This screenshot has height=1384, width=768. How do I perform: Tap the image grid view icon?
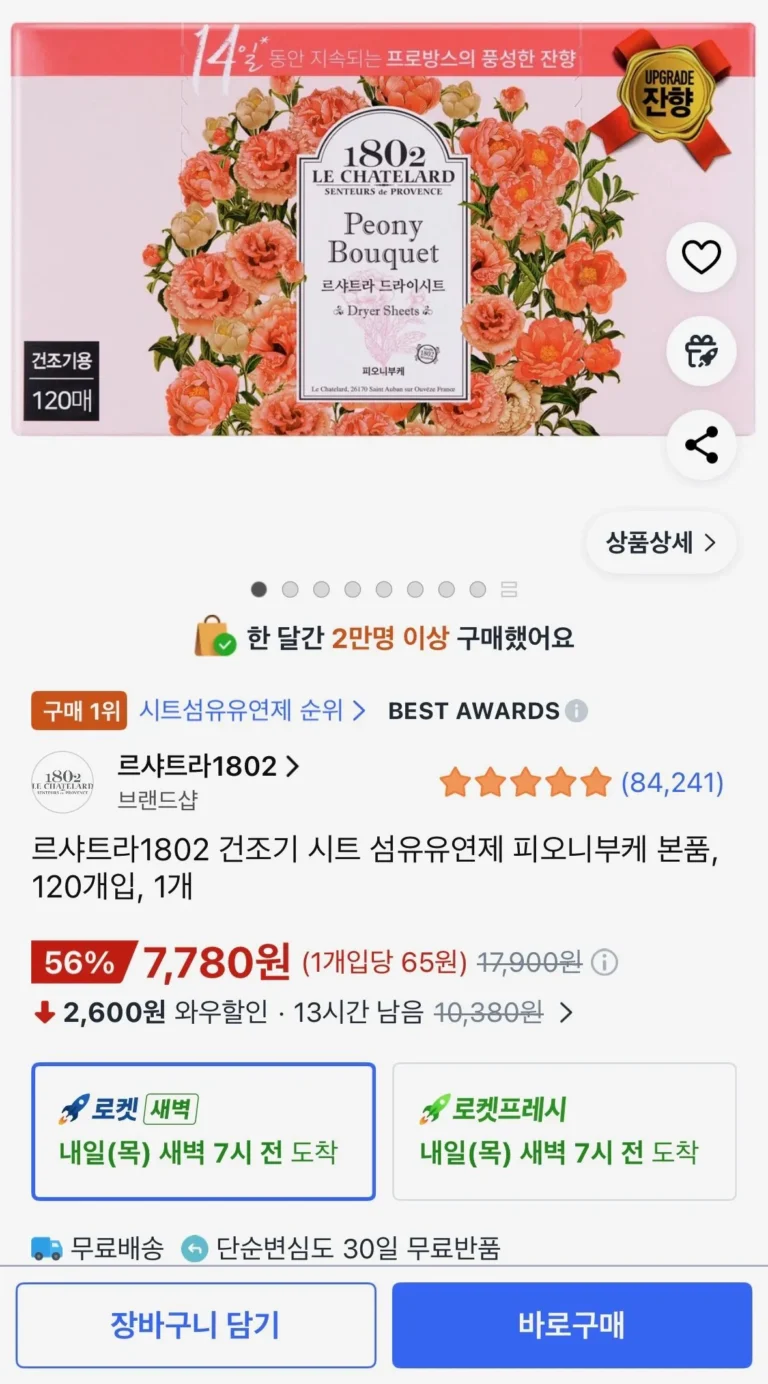coord(509,589)
